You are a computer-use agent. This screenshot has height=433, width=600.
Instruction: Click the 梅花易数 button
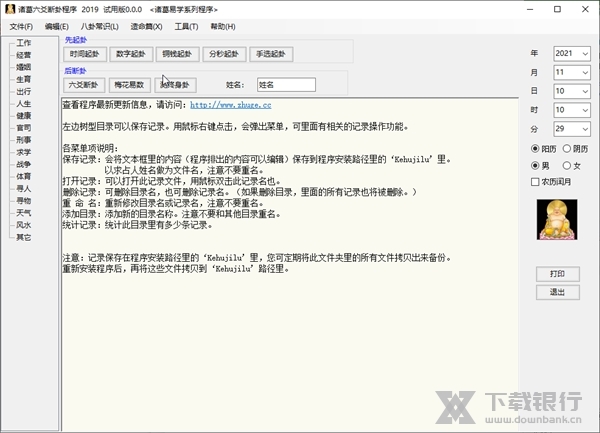pos(129,85)
